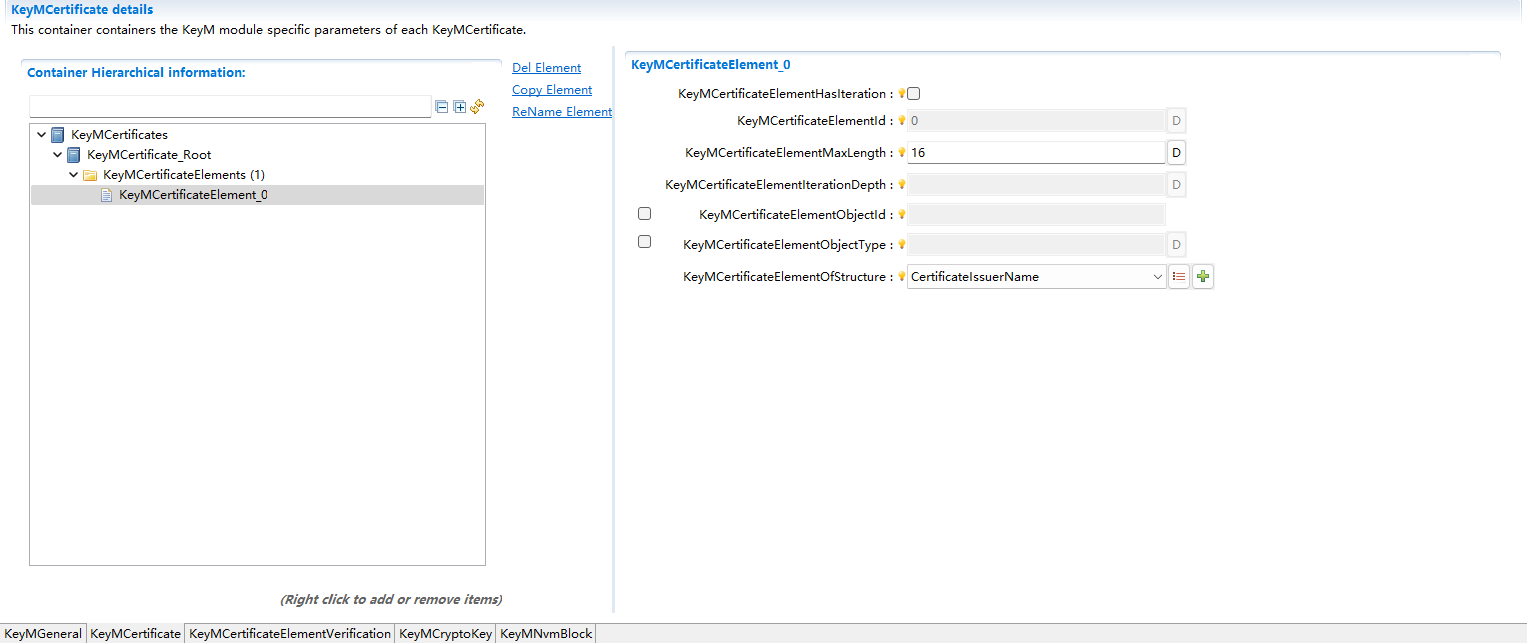Viewport: 1529px width, 643px height.
Task: Open the KeyMGeneral tab
Action: [43, 633]
